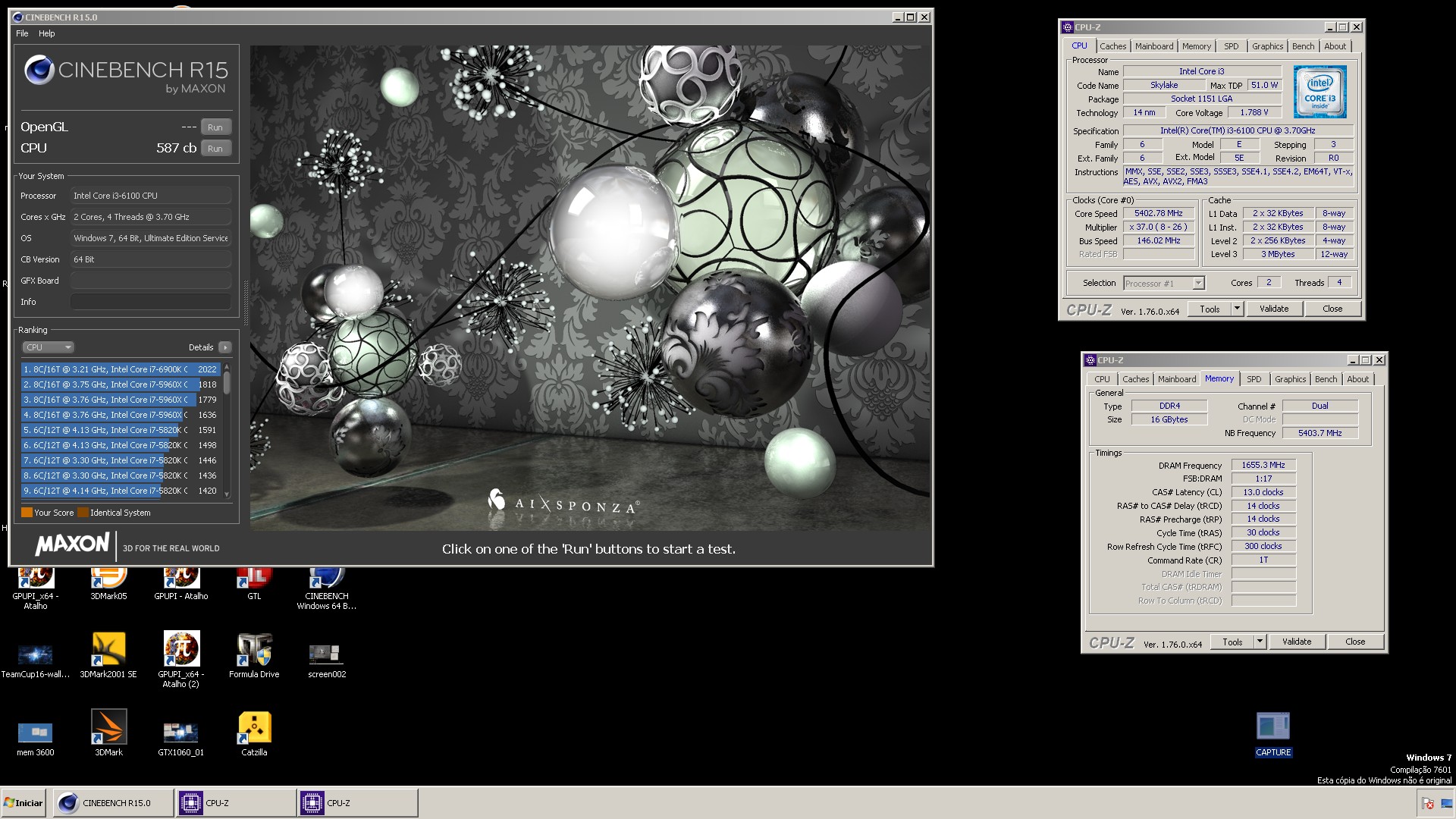This screenshot has width=1456, height=819.
Task: Select ranking entry 9 i7-5820K score 1420
Action: tap(121, 491)
